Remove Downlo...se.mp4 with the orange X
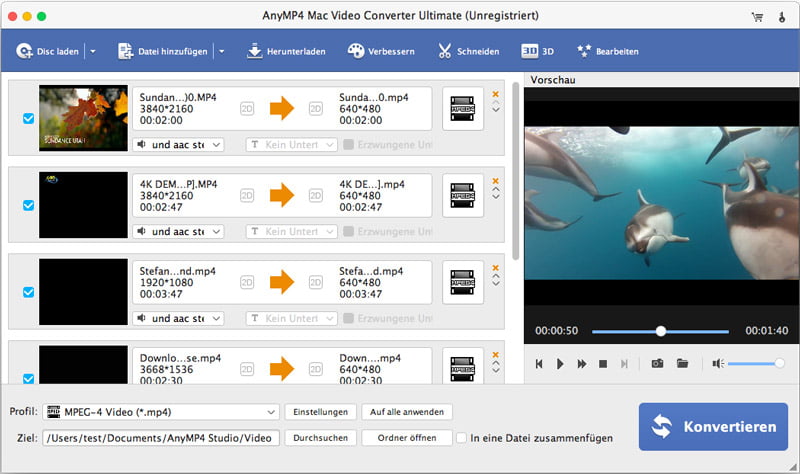The image size is (800, 474). point(495,354)
